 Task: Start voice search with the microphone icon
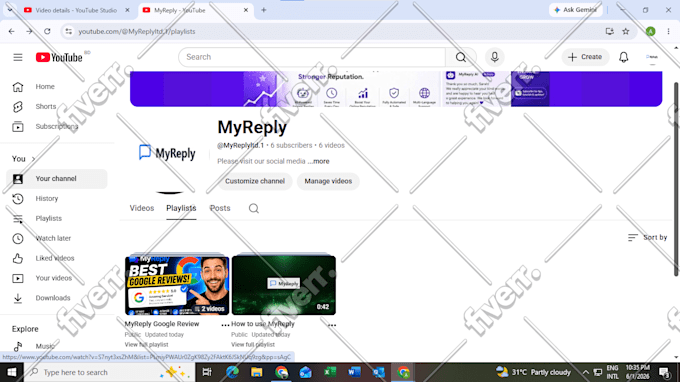[494, 57]
